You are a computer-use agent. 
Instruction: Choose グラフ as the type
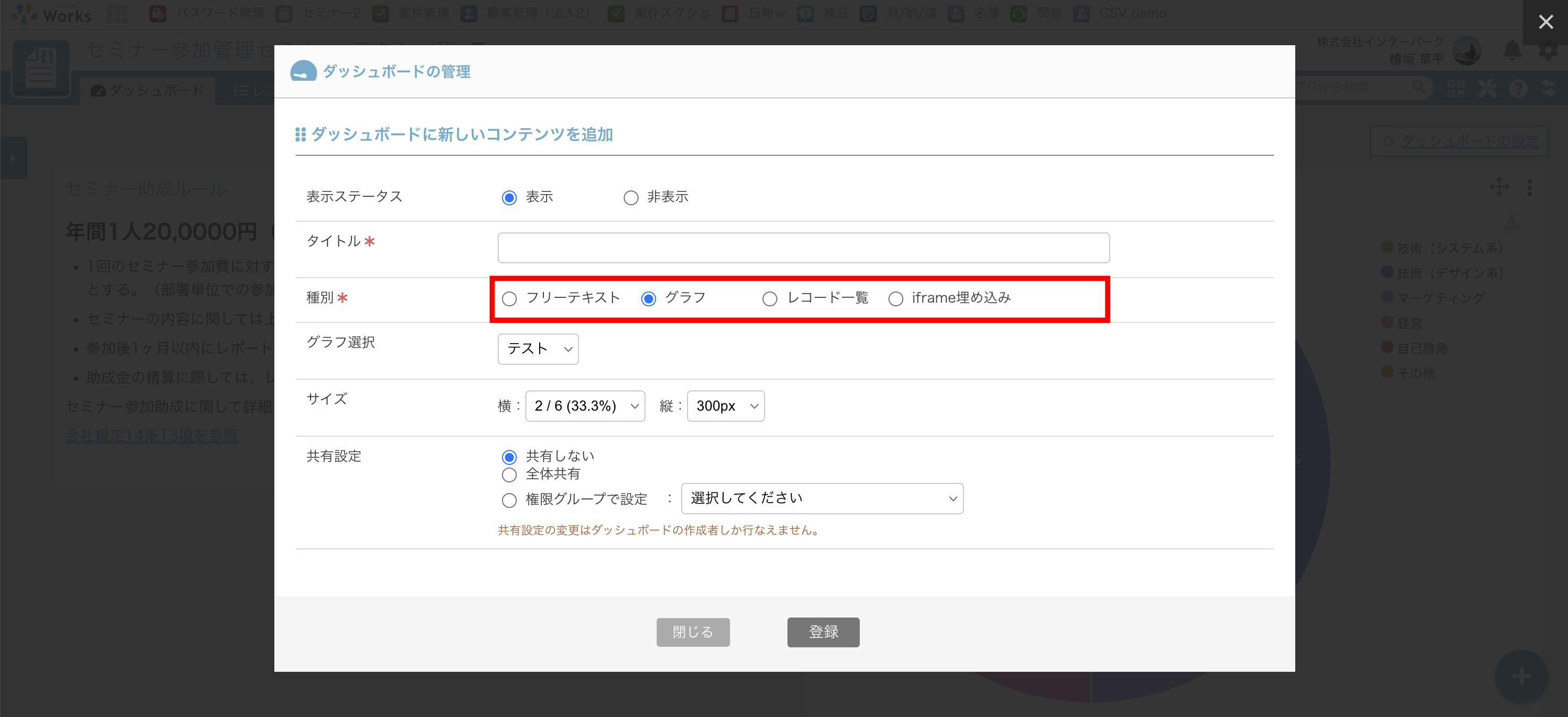649,299
